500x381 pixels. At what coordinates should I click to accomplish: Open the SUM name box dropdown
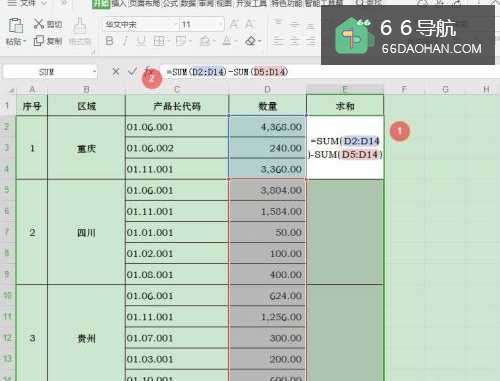tap(94, 71)
